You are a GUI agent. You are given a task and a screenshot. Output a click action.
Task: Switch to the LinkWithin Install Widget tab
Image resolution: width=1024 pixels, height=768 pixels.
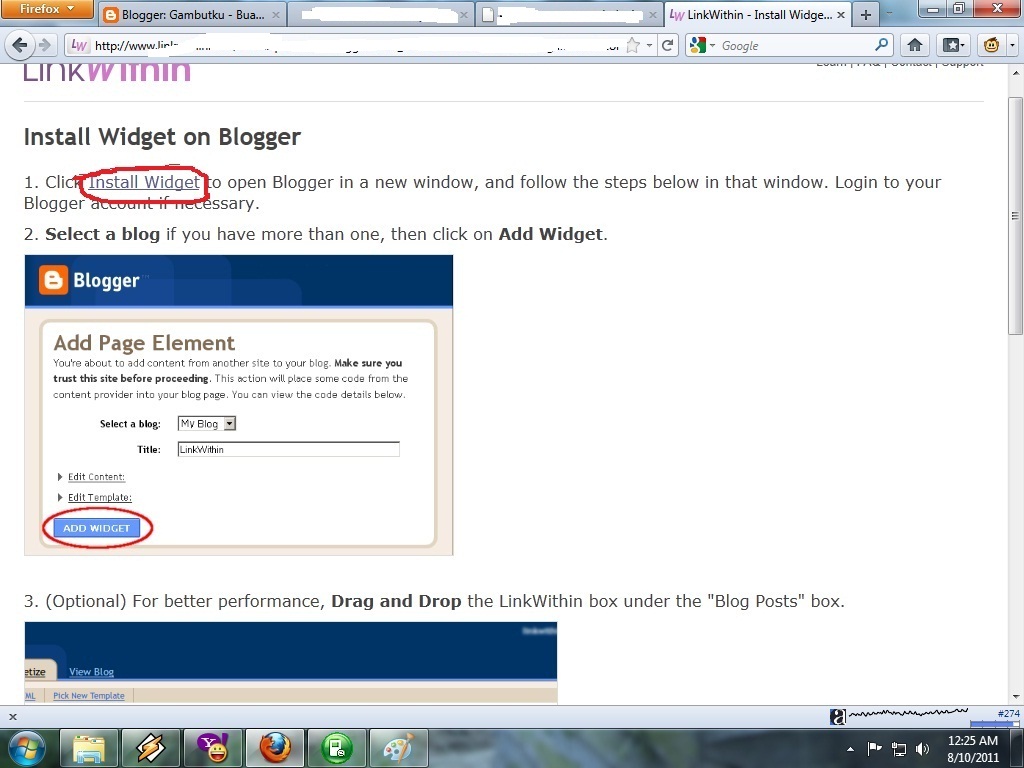pyautogui.click(x=758, y=14)
